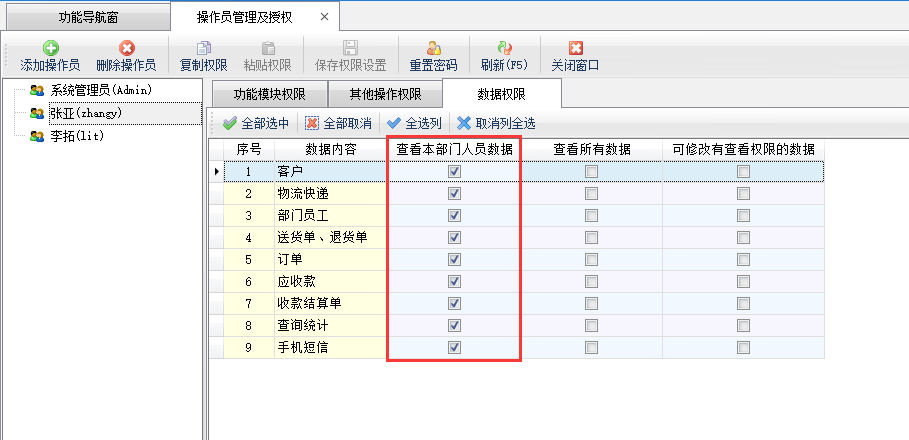Open the 其他操作权限 tab
This screenshot has width=909, height=440.
384,95
